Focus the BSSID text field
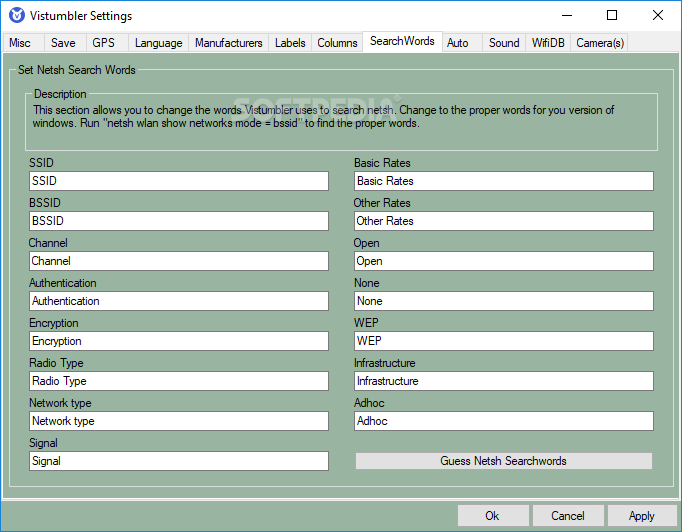Screen dimensions: 682x532 179,221
